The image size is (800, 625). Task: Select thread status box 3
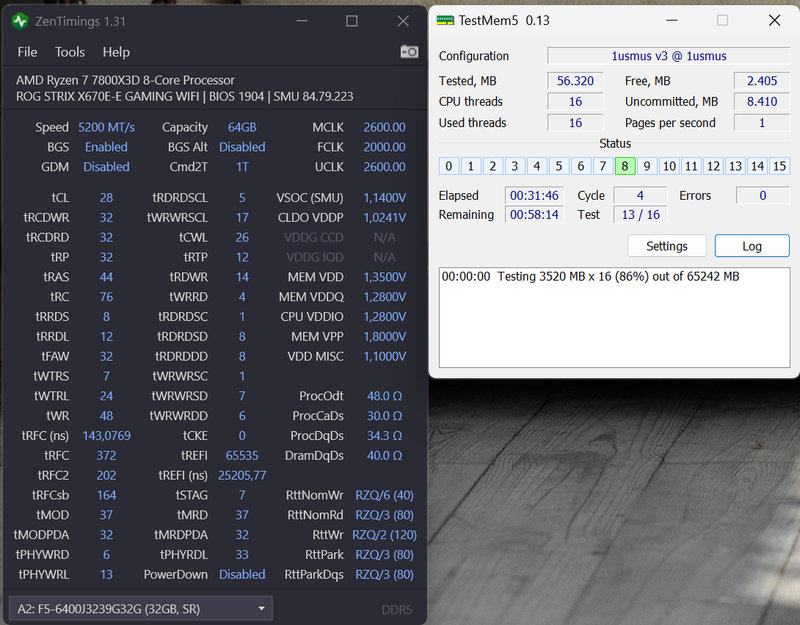tap(514, 166)
